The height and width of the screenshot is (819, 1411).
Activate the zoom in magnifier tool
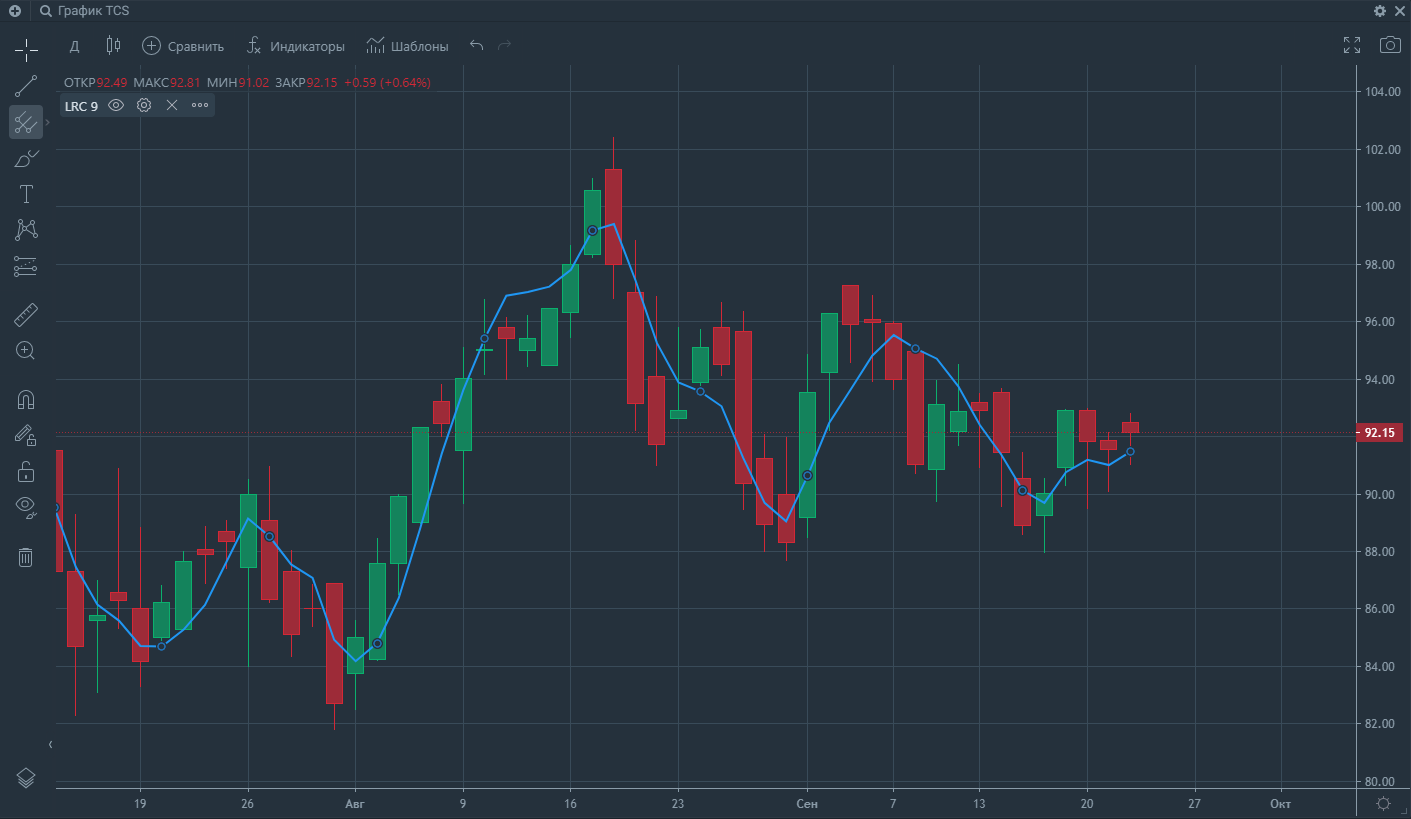(x=26, y=350)
